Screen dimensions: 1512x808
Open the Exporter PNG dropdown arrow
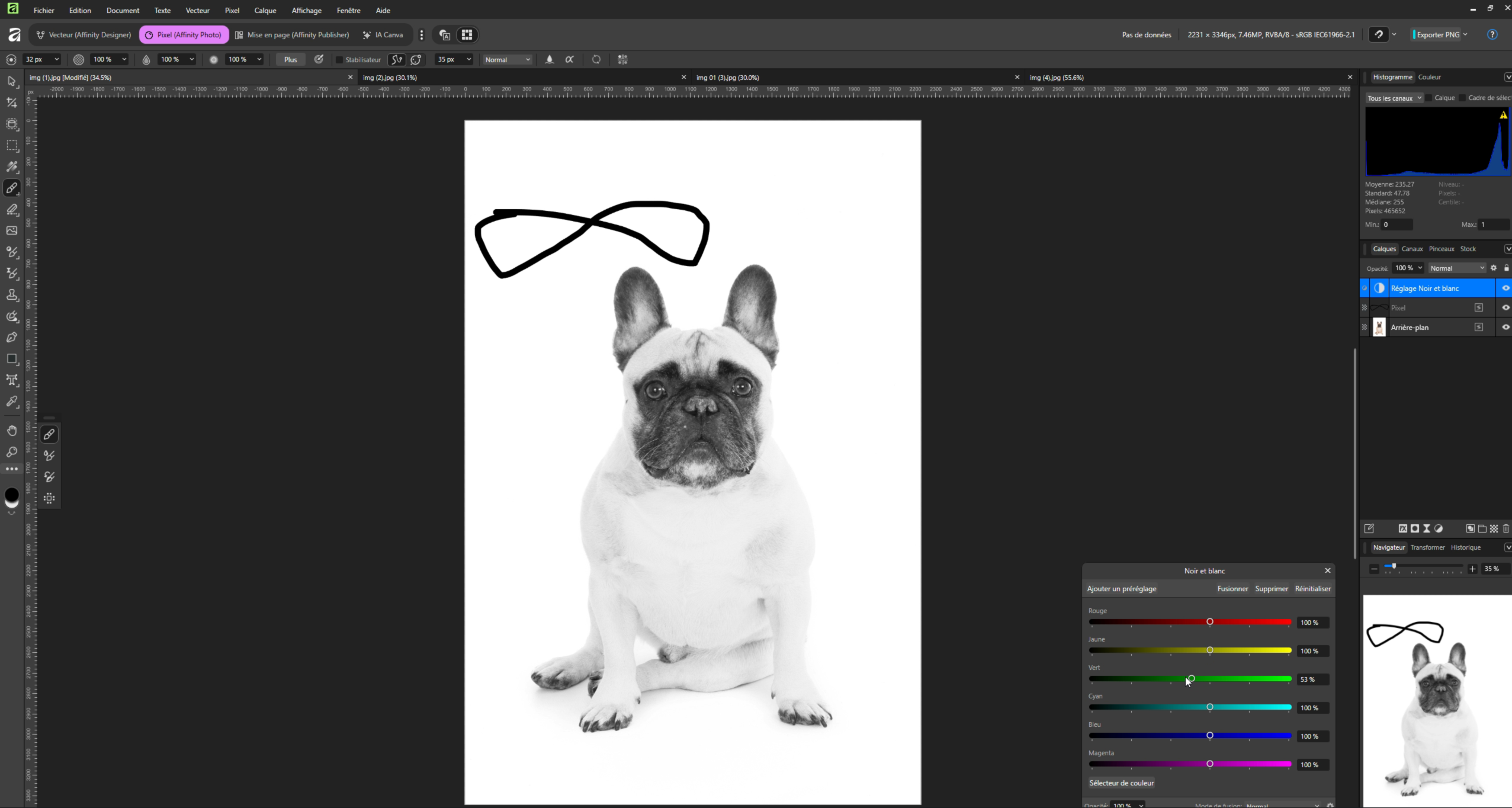click(x=1465, y=35)
